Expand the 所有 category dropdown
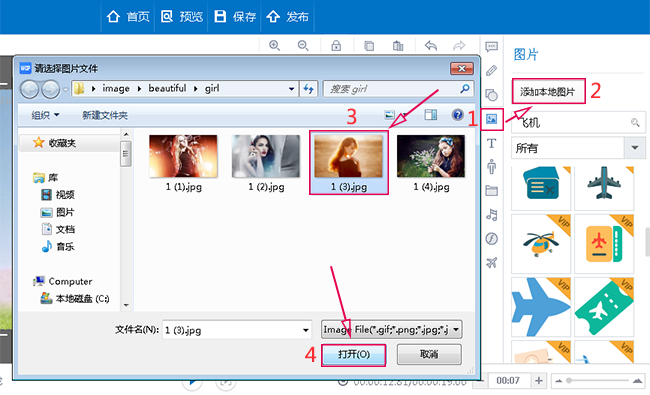650x395 pixels. click(635, 148)
